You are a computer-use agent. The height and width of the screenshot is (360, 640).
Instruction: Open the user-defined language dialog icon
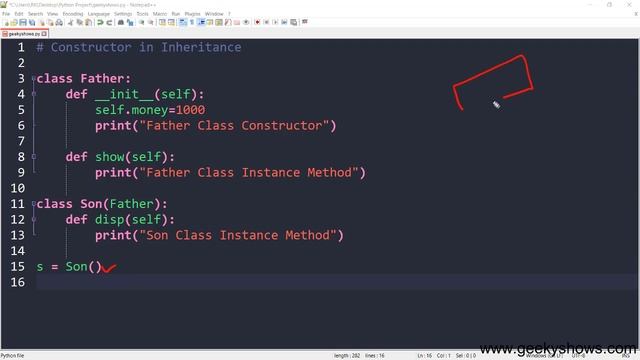[x=210, y=22]
